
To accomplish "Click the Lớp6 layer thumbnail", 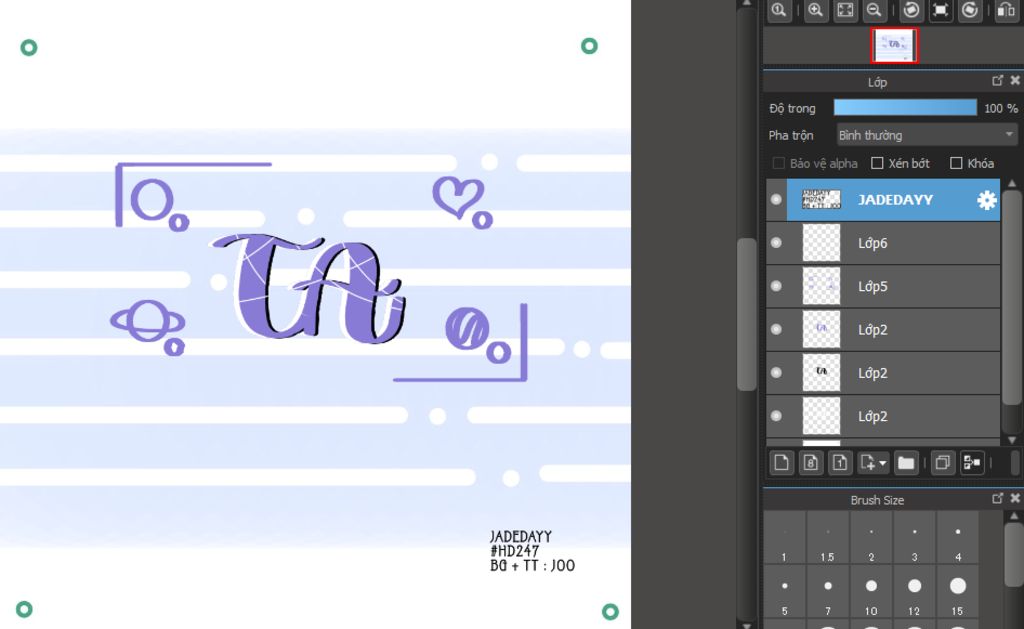I will pyautogui.click(x=821, y=243).
